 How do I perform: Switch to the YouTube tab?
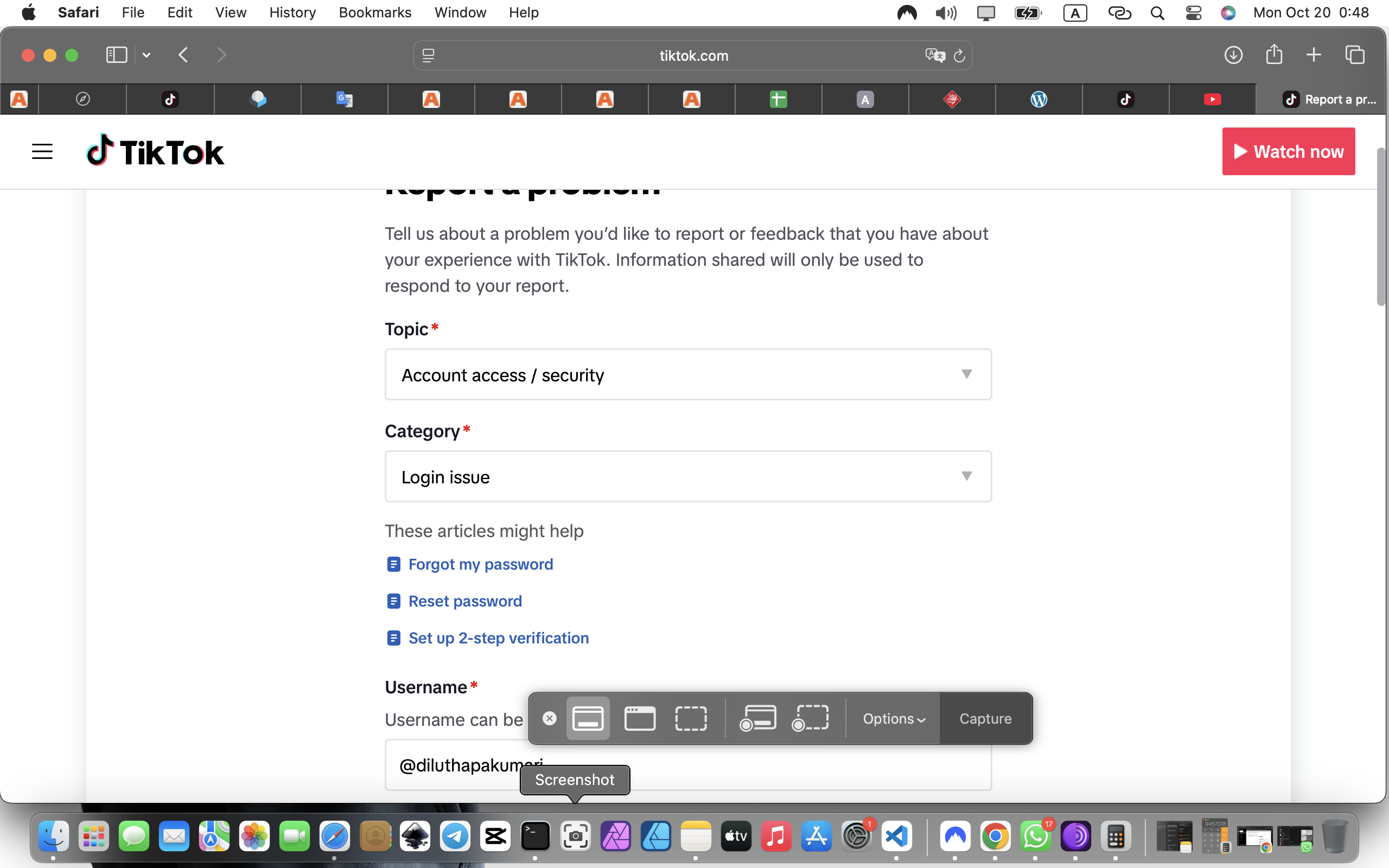tap(1212, 99)
